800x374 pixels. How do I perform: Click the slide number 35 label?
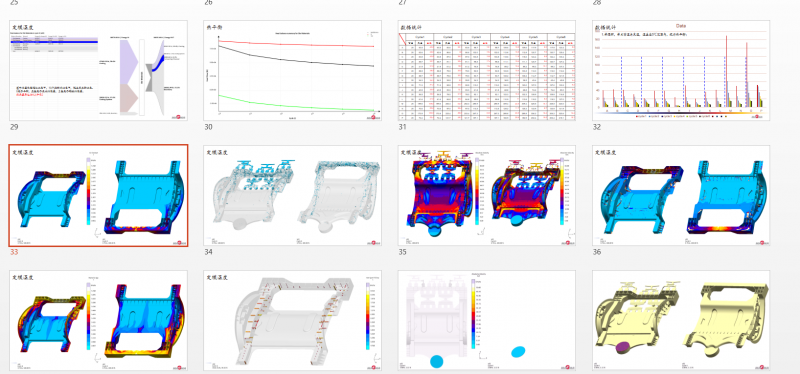click(x=402, y=252)
